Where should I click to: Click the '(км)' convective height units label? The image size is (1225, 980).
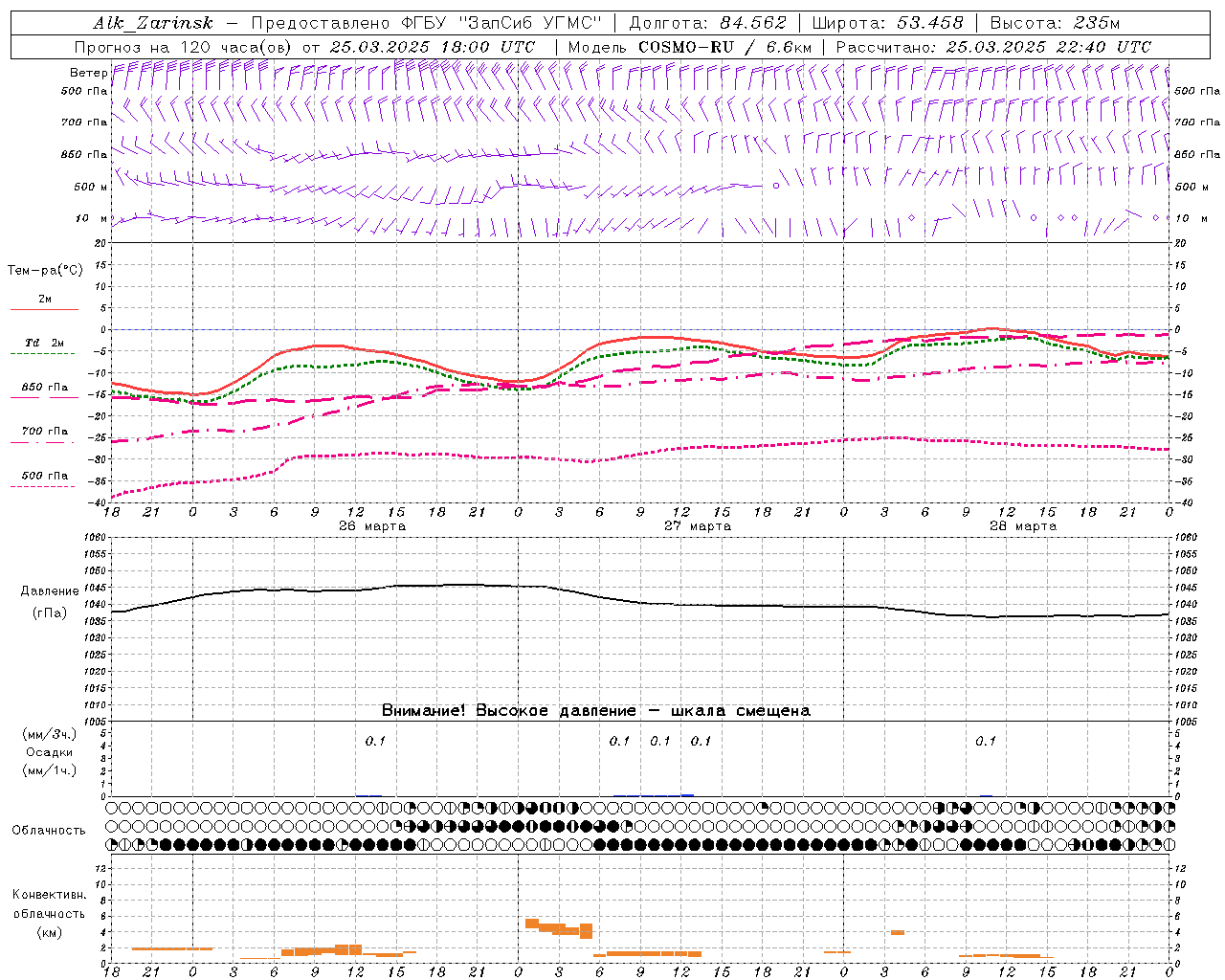[x=49, y=932]
